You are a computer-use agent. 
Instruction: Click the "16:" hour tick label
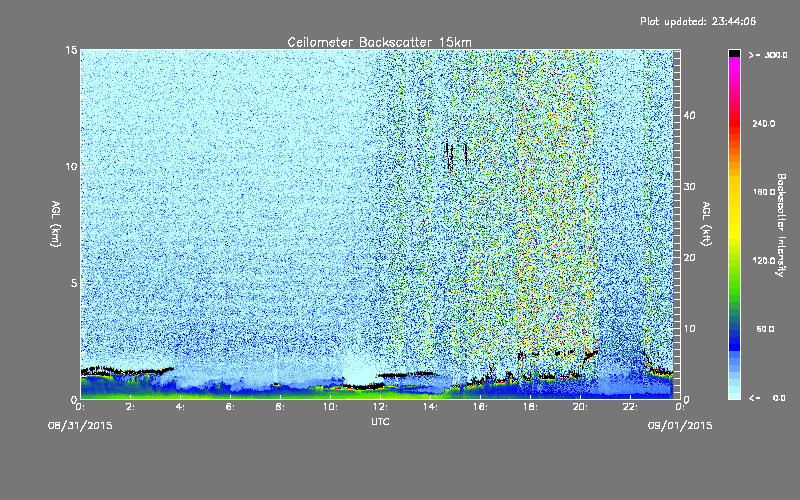480,407
